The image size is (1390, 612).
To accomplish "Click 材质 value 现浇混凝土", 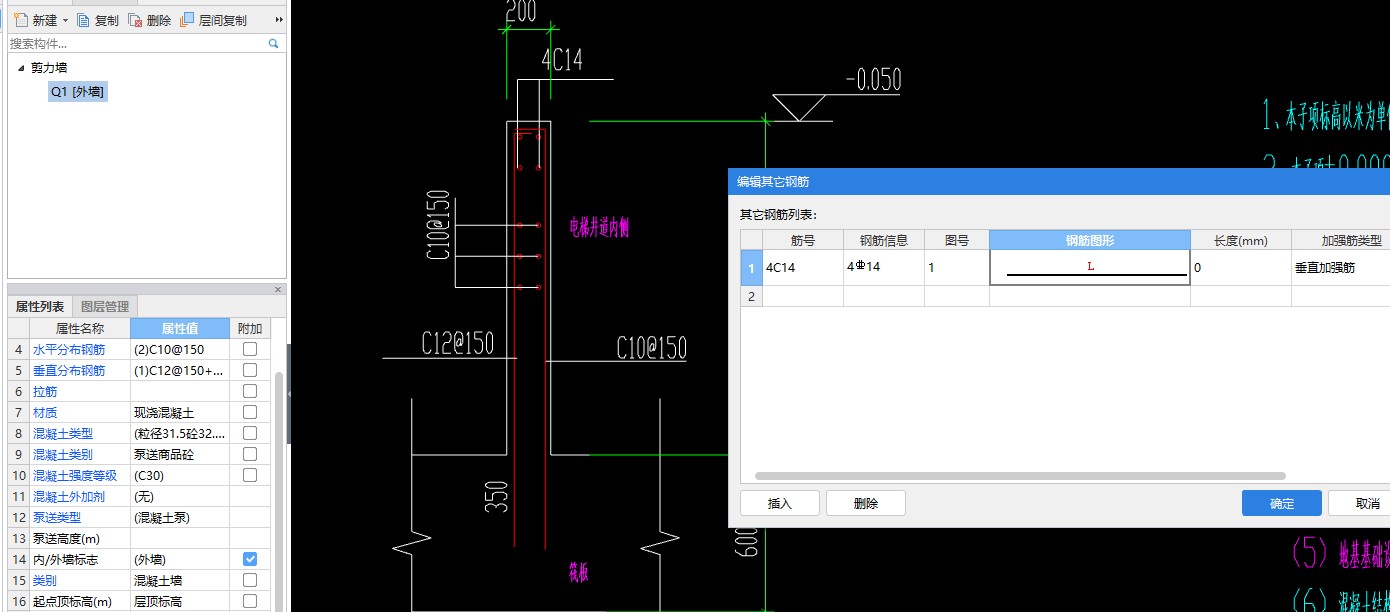I will 180,412.
